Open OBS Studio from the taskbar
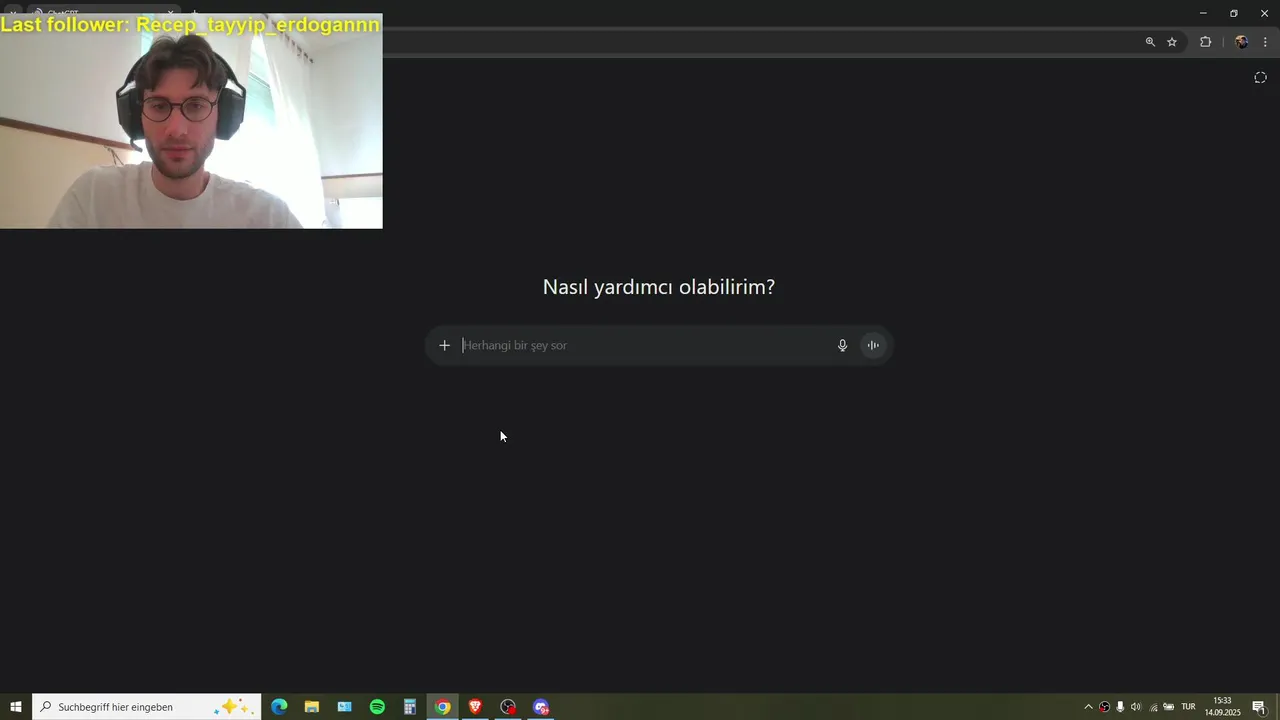This screenshot has height=720, width=1280. tap(508, 707)
